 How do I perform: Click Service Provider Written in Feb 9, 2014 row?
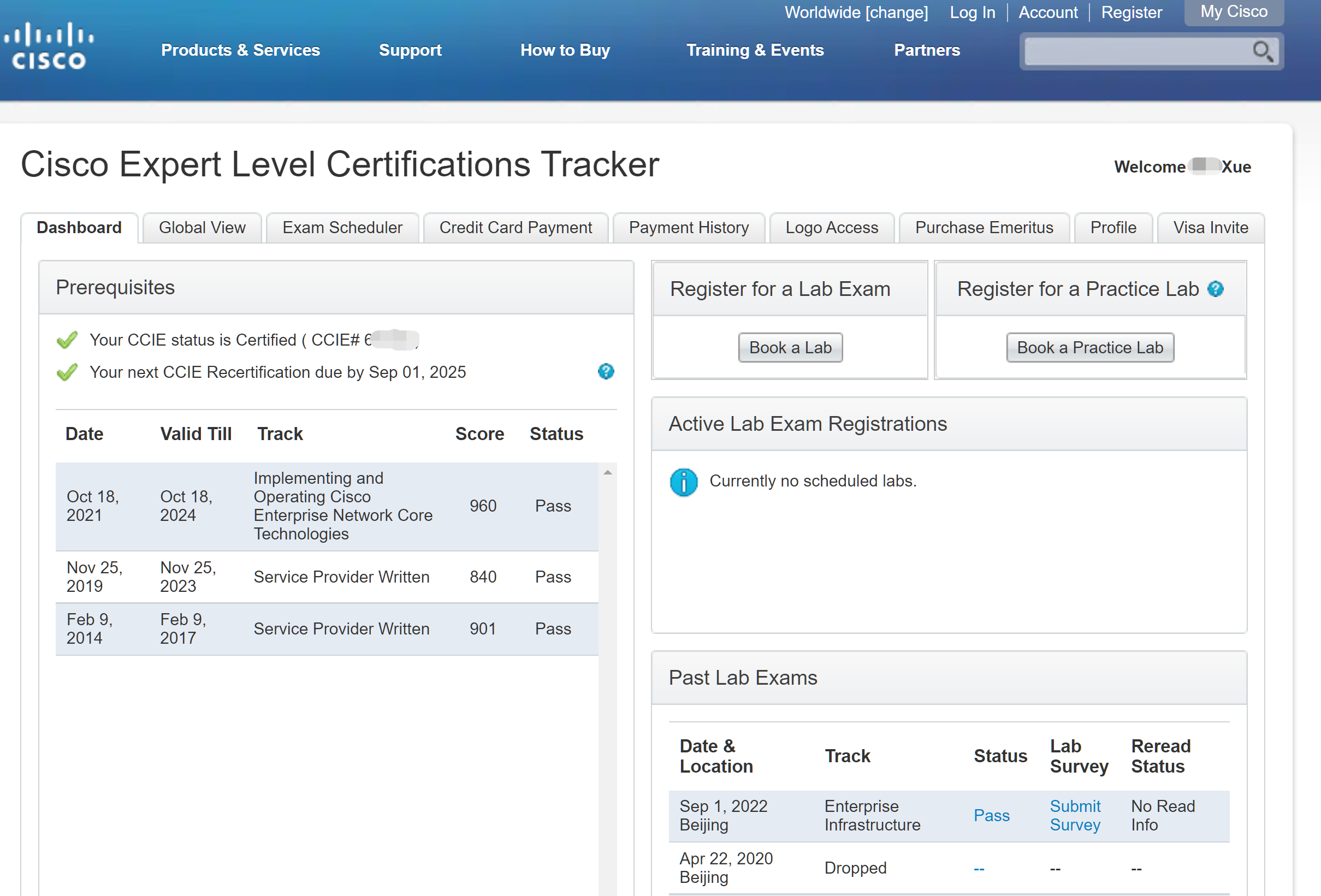341,628
